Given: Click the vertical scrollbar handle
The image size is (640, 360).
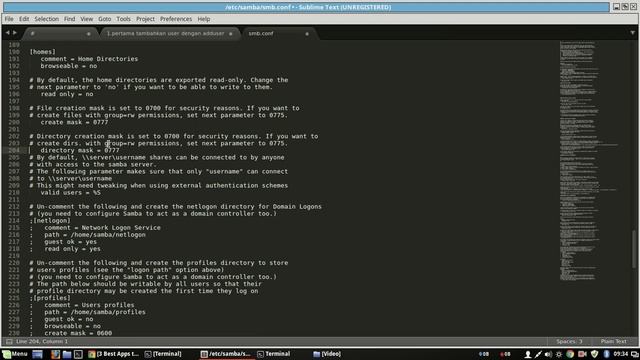Looking at the screenshot, I should point(634,249).
